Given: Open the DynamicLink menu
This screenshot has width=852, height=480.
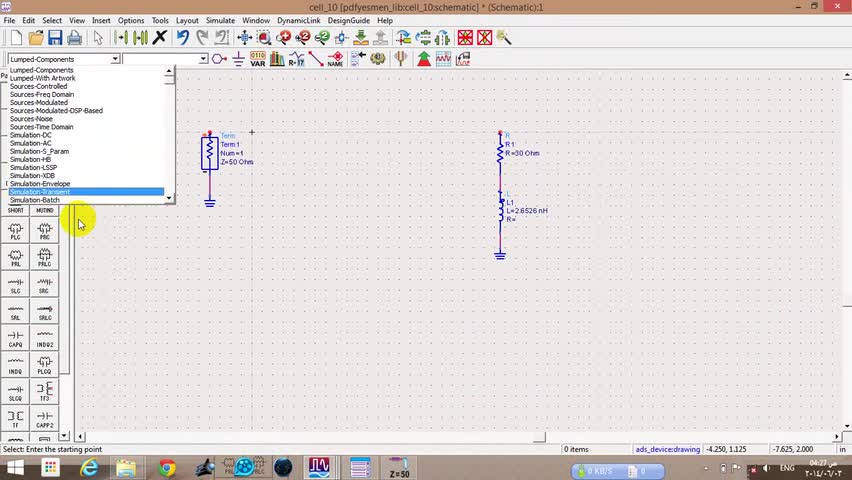Looking at the screenshot, I should tap(298, 20).
